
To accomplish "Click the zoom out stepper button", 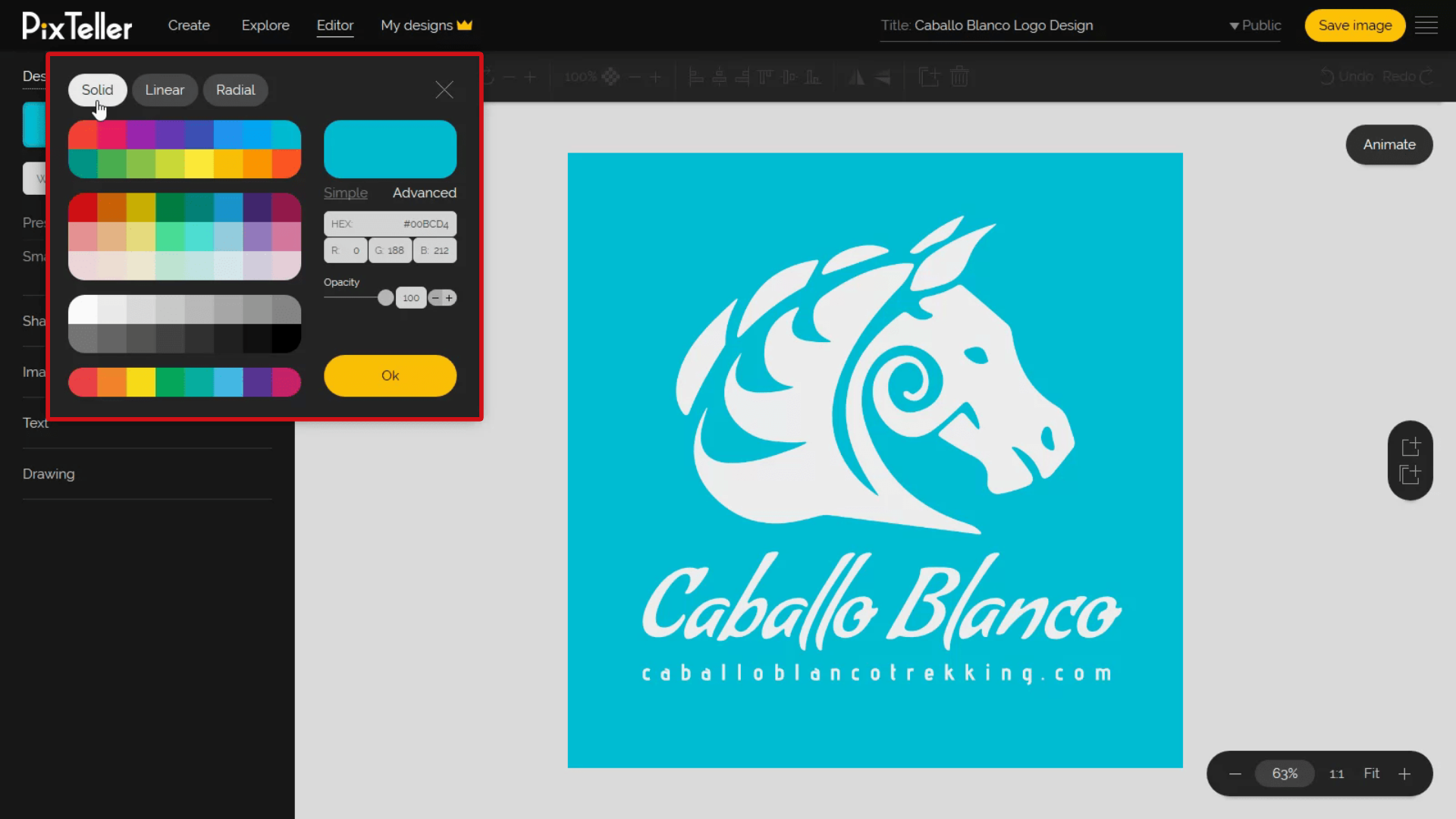I will point(1234,773).
